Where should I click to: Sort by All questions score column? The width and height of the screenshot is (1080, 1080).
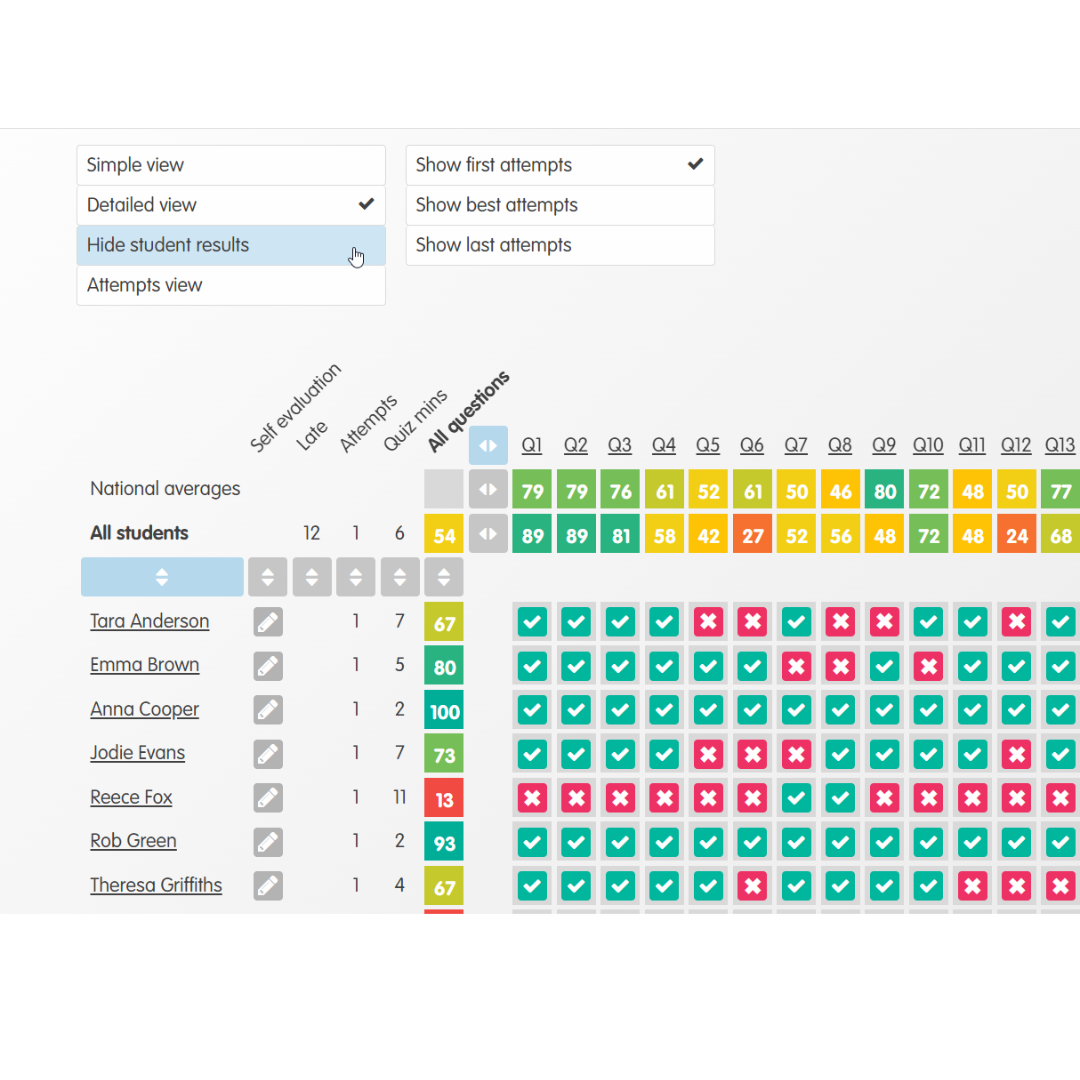444,577
